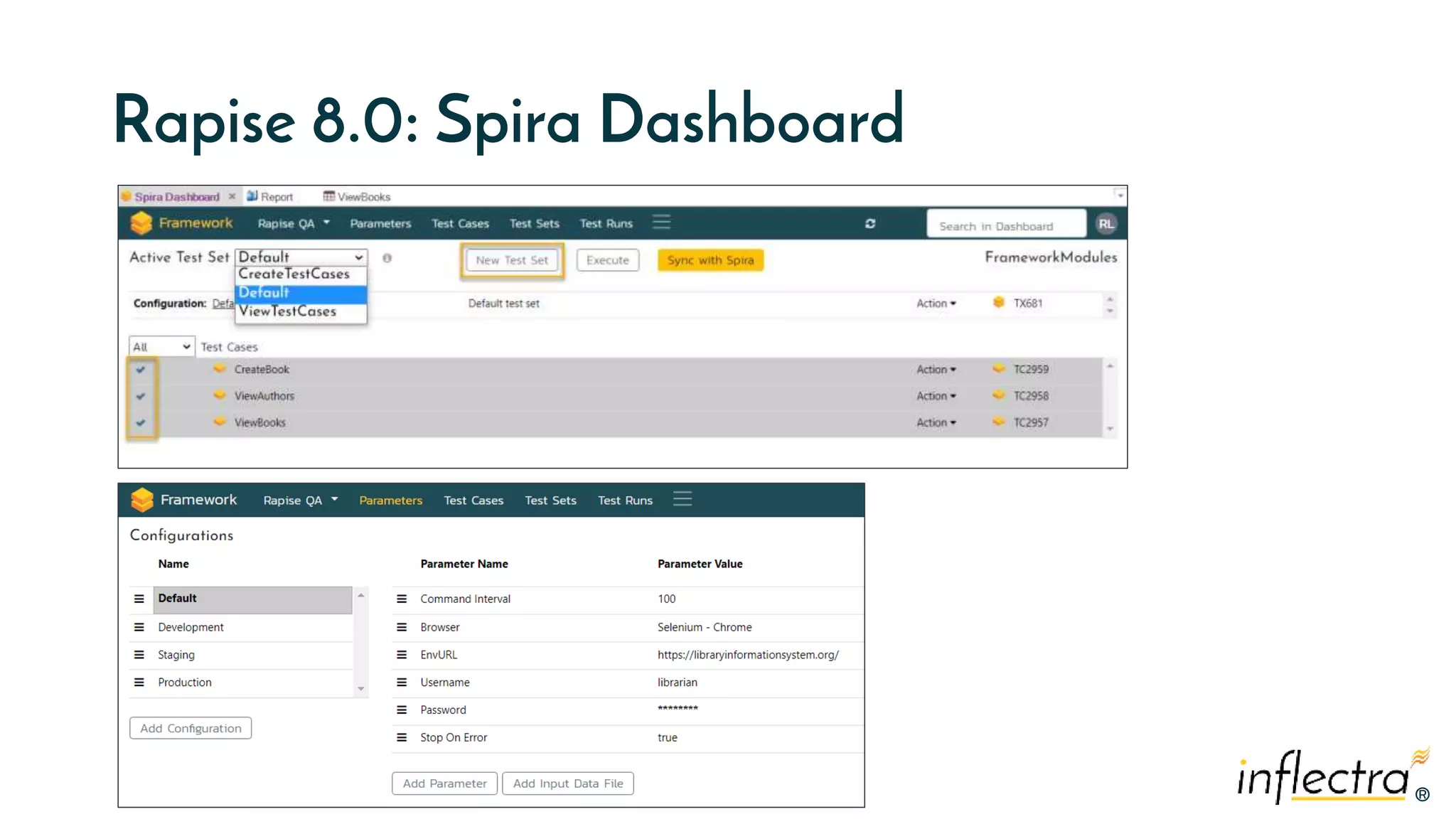
Task: Open Parameters in top navbar
Action: 380,223
